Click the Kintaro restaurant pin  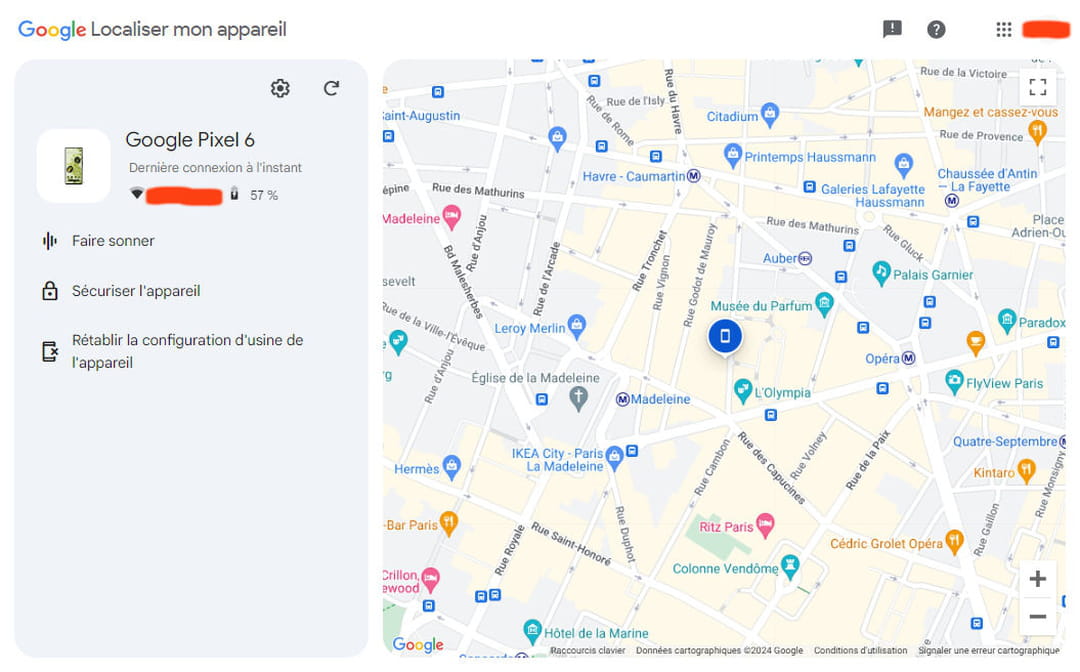click(x=1026, y=470)
